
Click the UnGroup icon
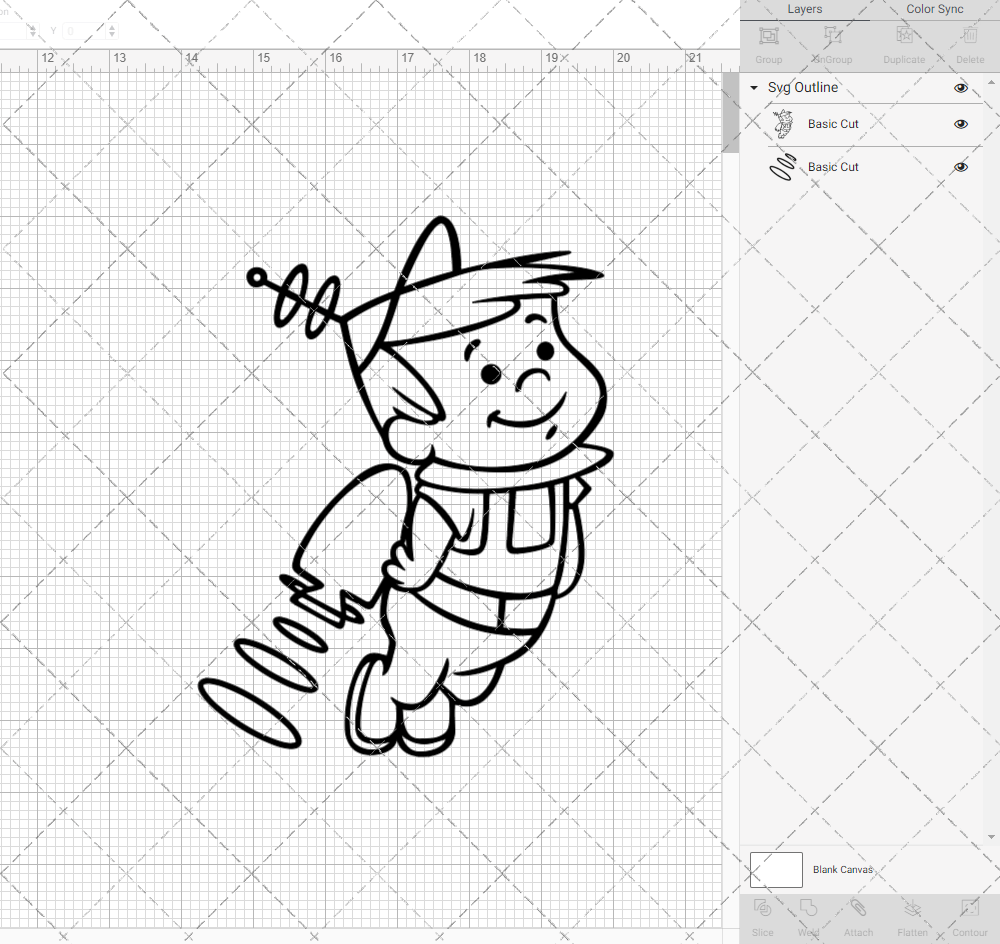pos(833,35)
